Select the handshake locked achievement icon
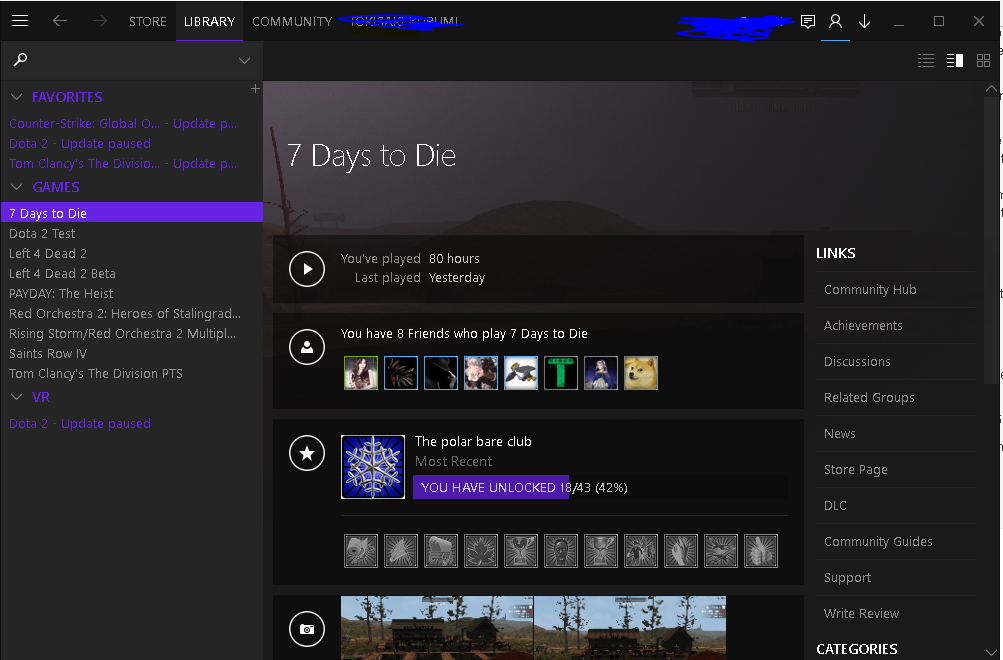 pyautogui.click(x=721, y=551)
